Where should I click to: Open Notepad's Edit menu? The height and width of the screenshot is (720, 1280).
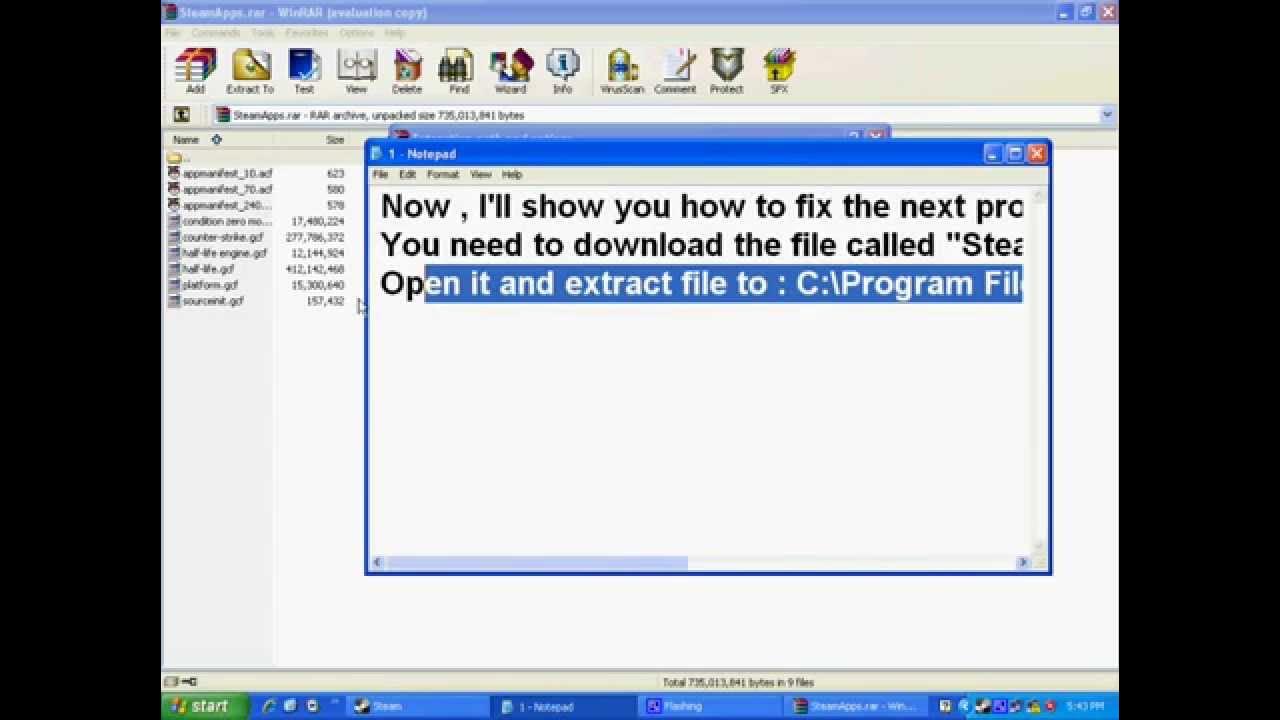[408, 174]
